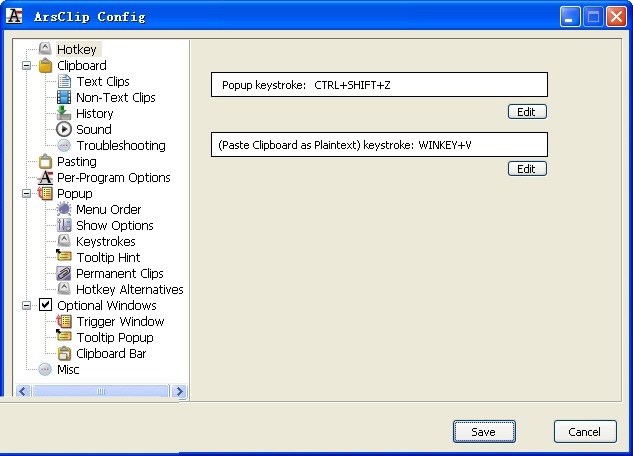Open Clipboard Bar settings

111,354
